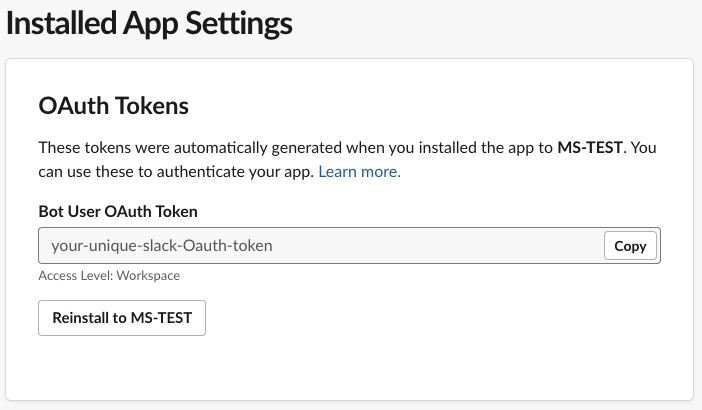Click the Access Level: Workspace caption
Screen dimensions: 702x410
(109, 275)
